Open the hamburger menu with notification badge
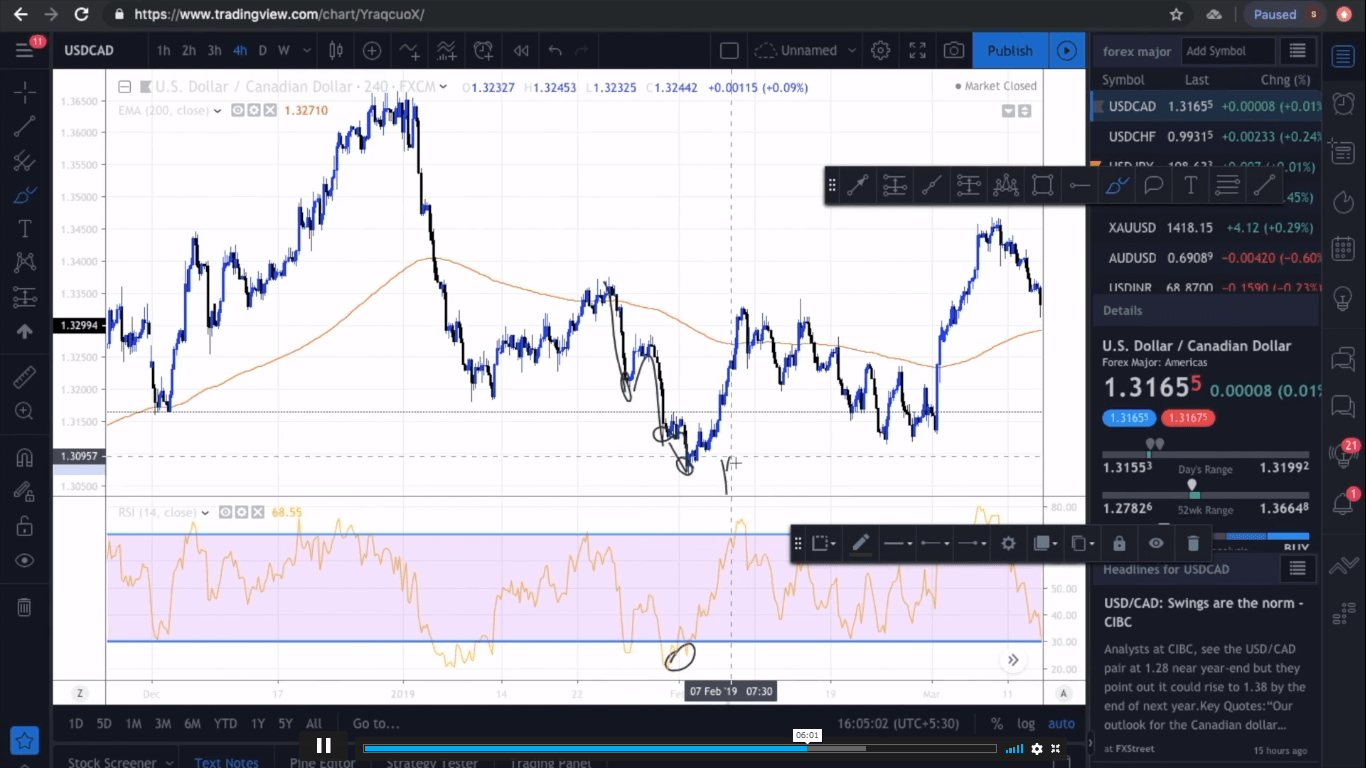The width and height of the screenshot is (1366, 768). pyautogui.click(x=25, y=50)
